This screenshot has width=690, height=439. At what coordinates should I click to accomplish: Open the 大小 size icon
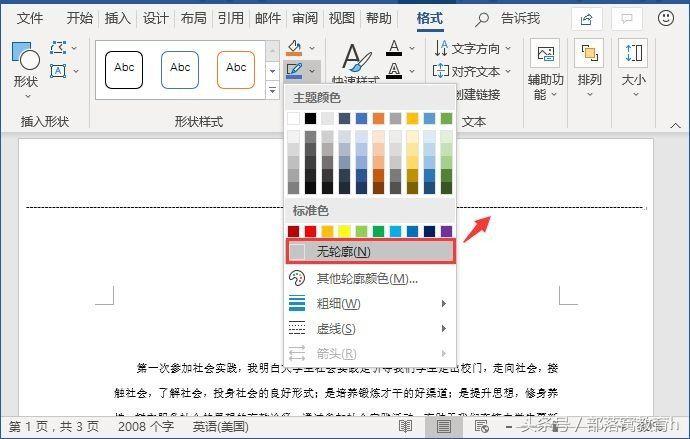click(x=633, y=53)
